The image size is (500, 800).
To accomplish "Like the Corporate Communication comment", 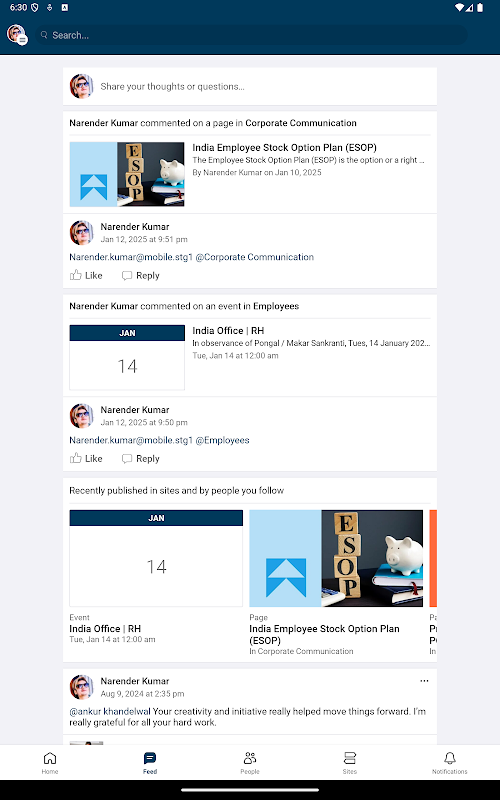I will (86, 276).
